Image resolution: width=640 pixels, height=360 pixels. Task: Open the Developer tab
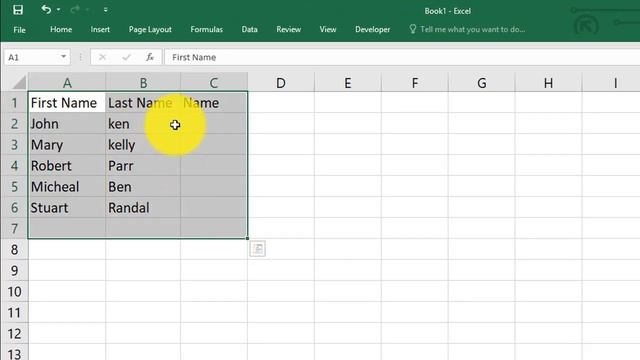click(372, 29)
